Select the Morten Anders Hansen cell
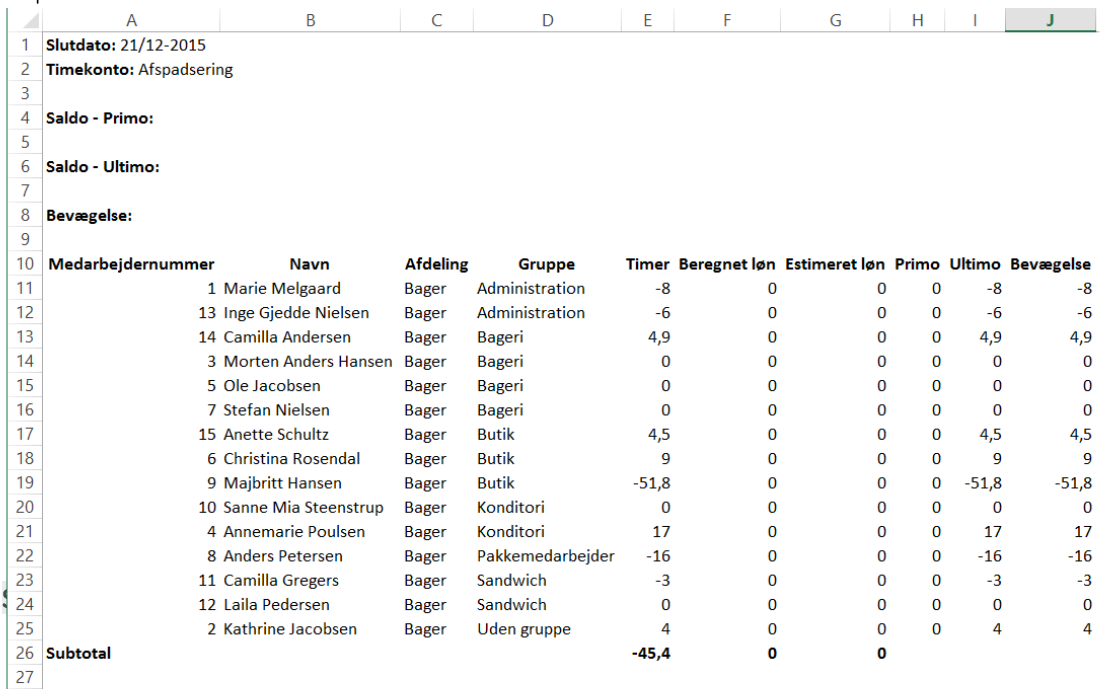 [307, 361]
